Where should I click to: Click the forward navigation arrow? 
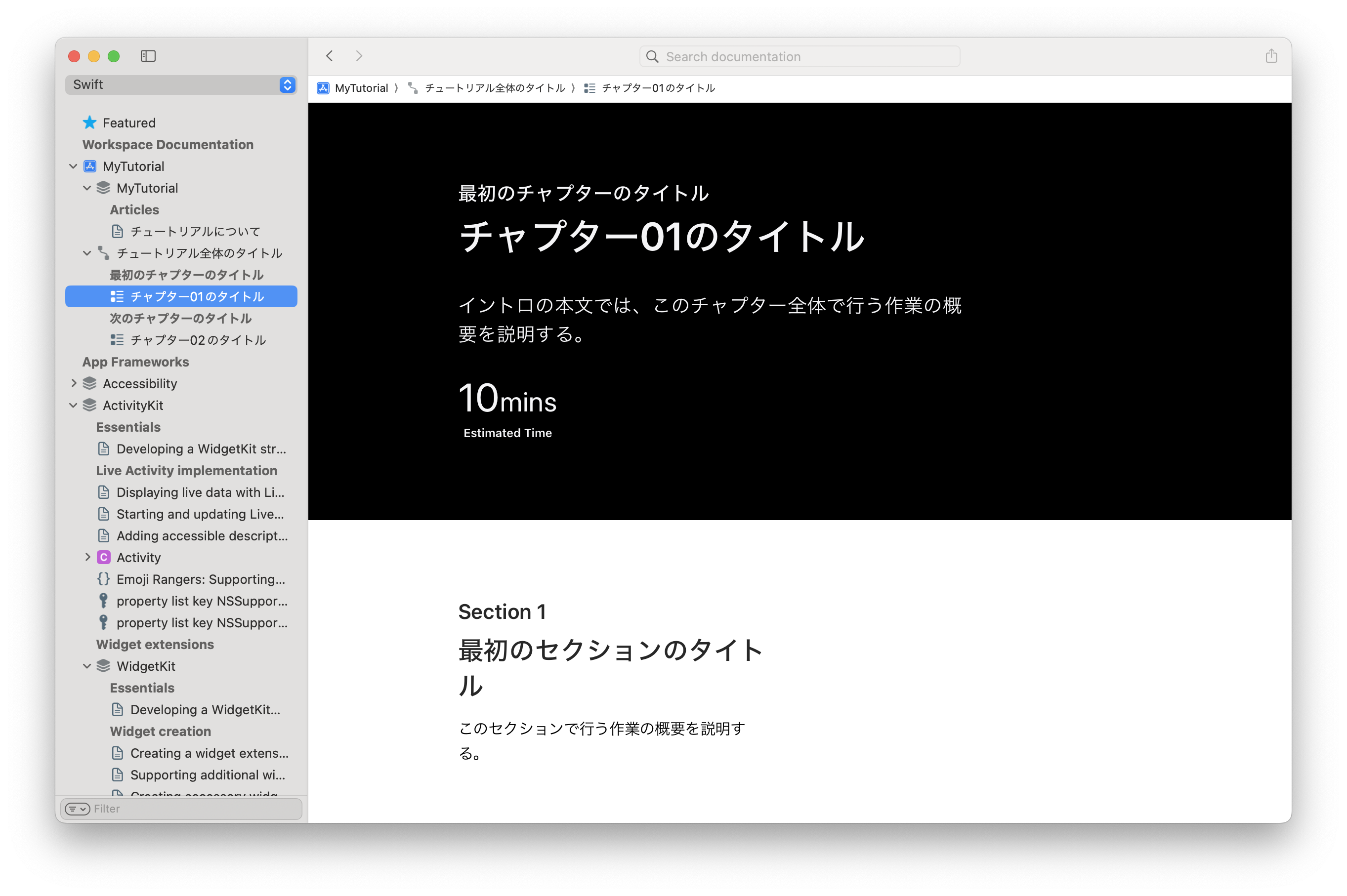pos(359,55)
